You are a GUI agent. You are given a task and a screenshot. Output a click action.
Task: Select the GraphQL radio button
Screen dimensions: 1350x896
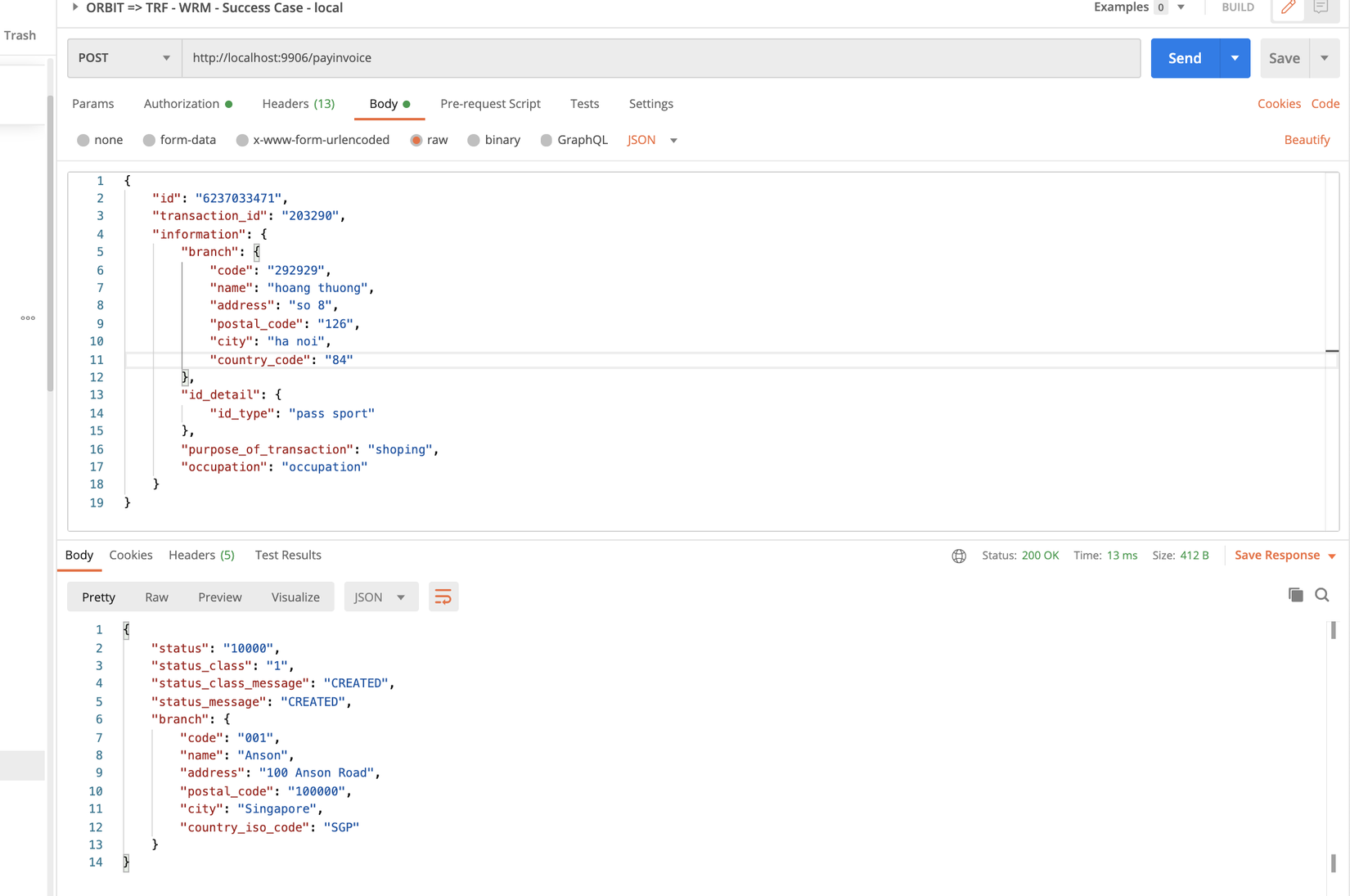(547, 140)
